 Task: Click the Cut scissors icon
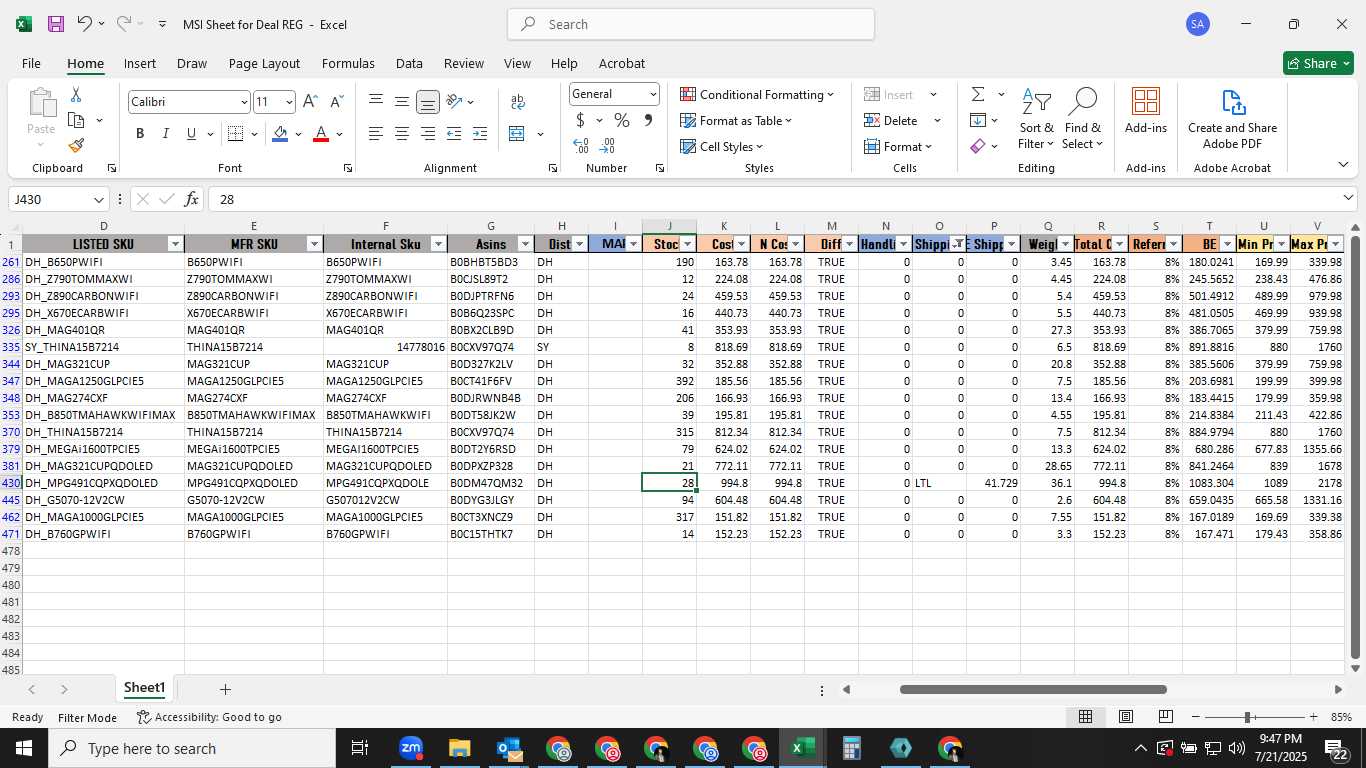[x=76, y=95]
